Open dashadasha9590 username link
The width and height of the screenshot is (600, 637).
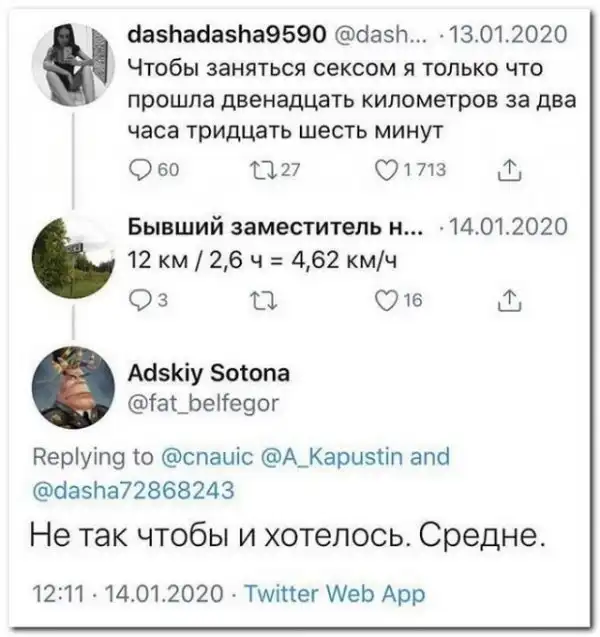225,34
